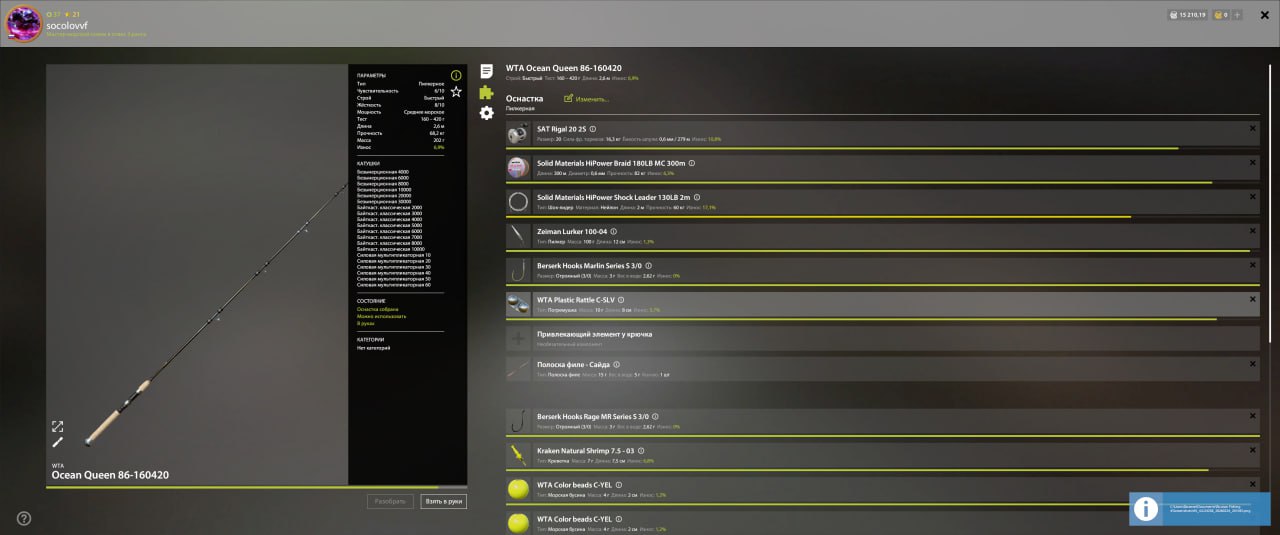Open the help question mark icon
1280x535 pixels.
point(24,518)
